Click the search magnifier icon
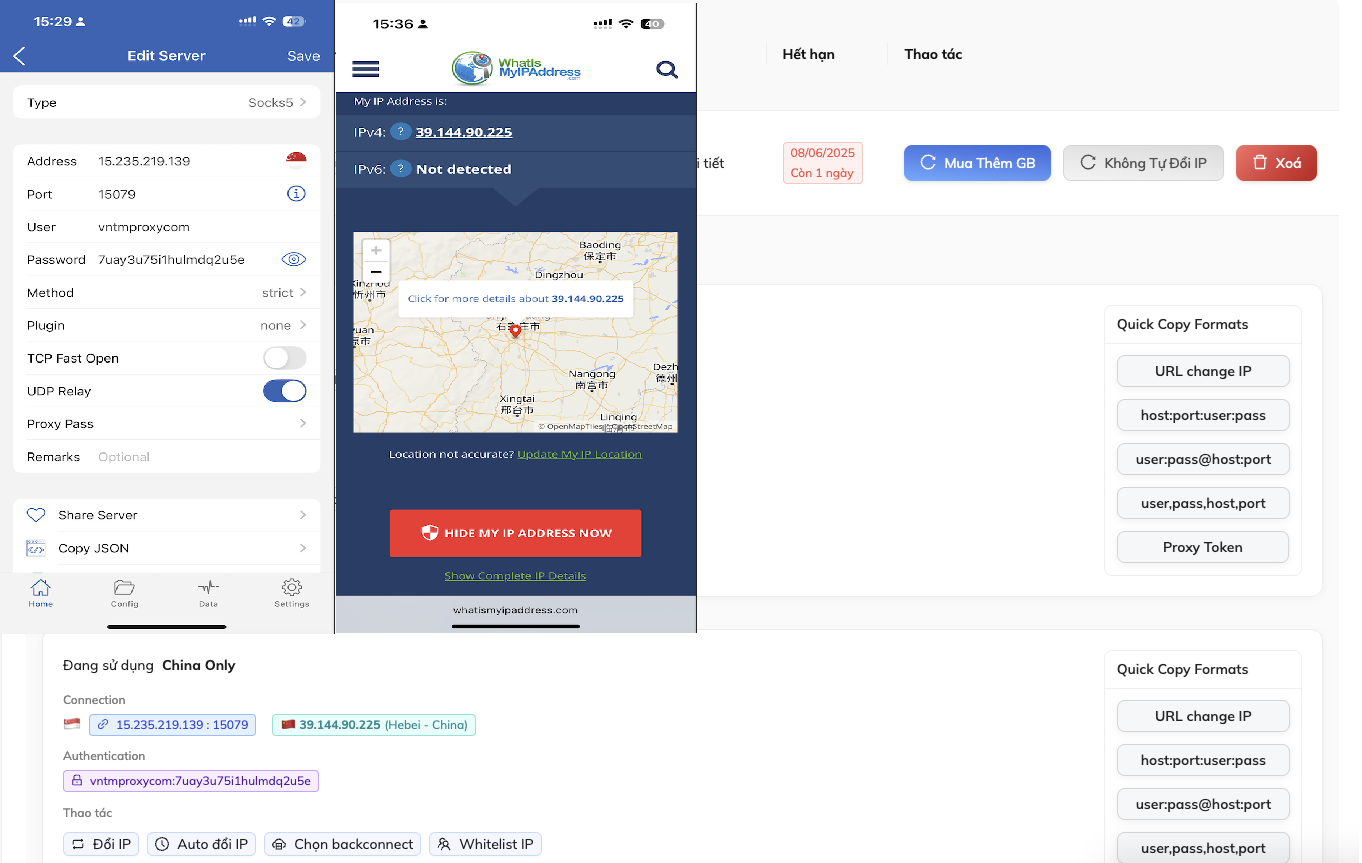1362x863 pixels. (666, 69)
